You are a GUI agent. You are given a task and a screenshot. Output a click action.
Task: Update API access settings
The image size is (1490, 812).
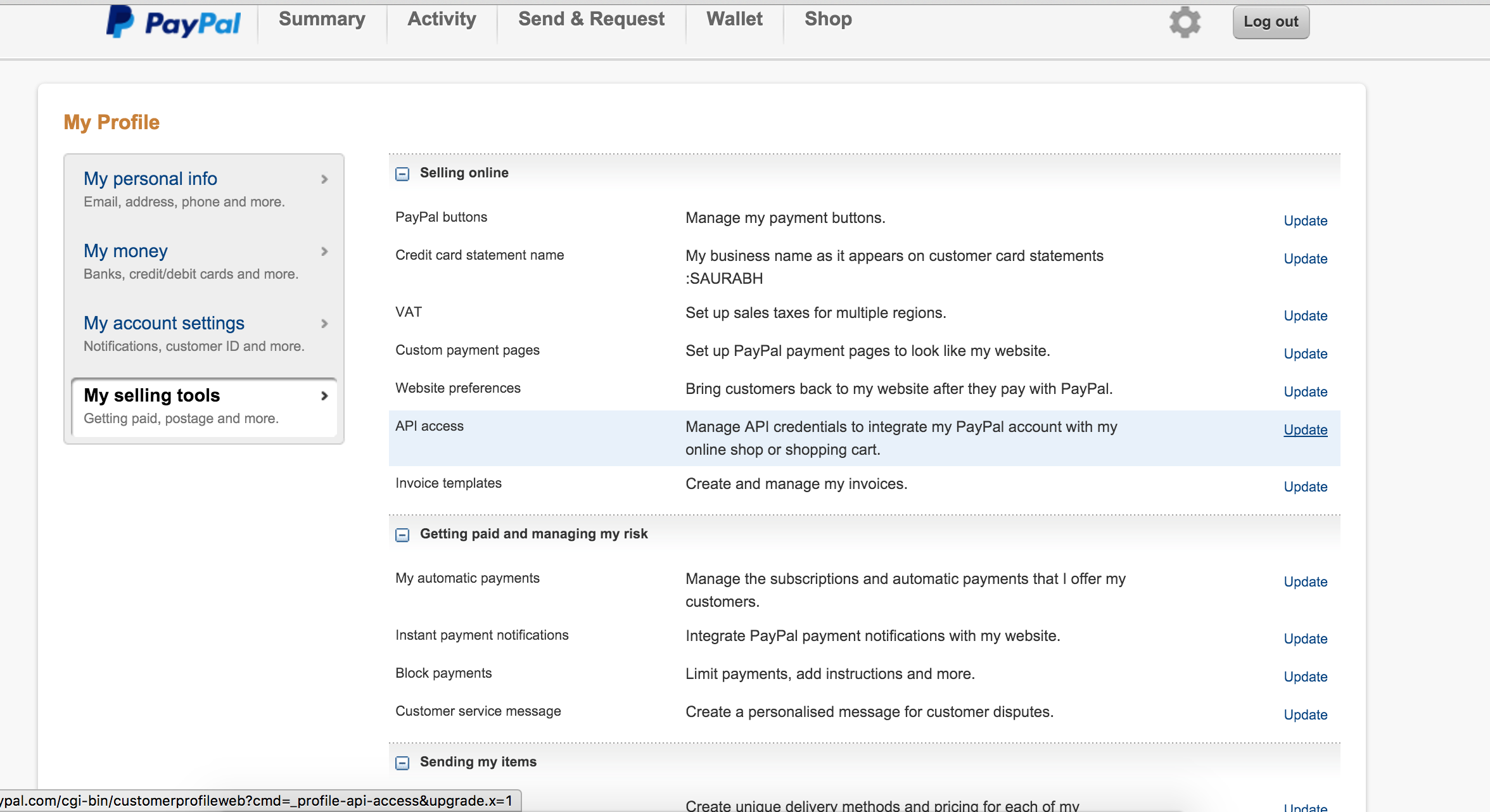pyautogui.click(x=1305, y=430)
